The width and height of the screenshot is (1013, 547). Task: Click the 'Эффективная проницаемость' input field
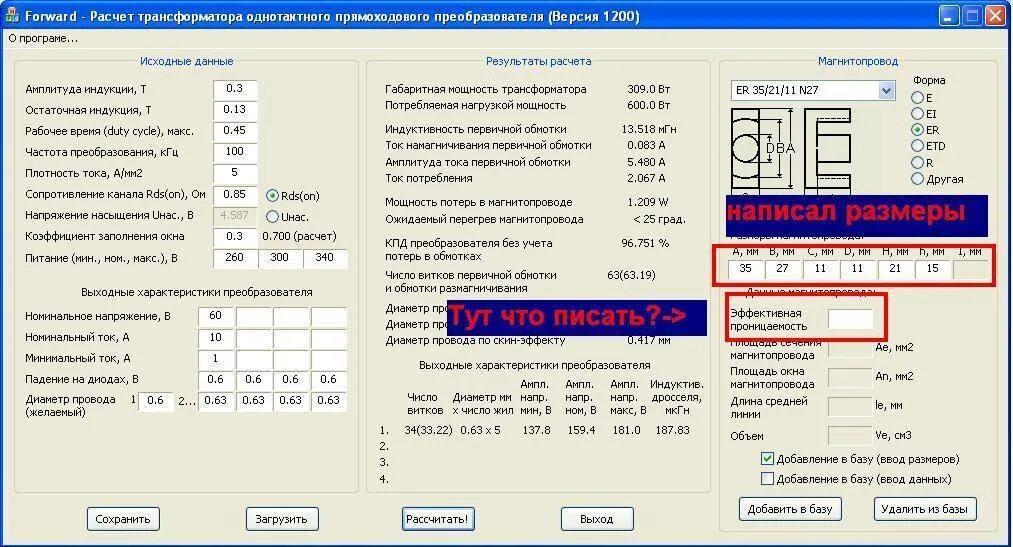point(850,319)
